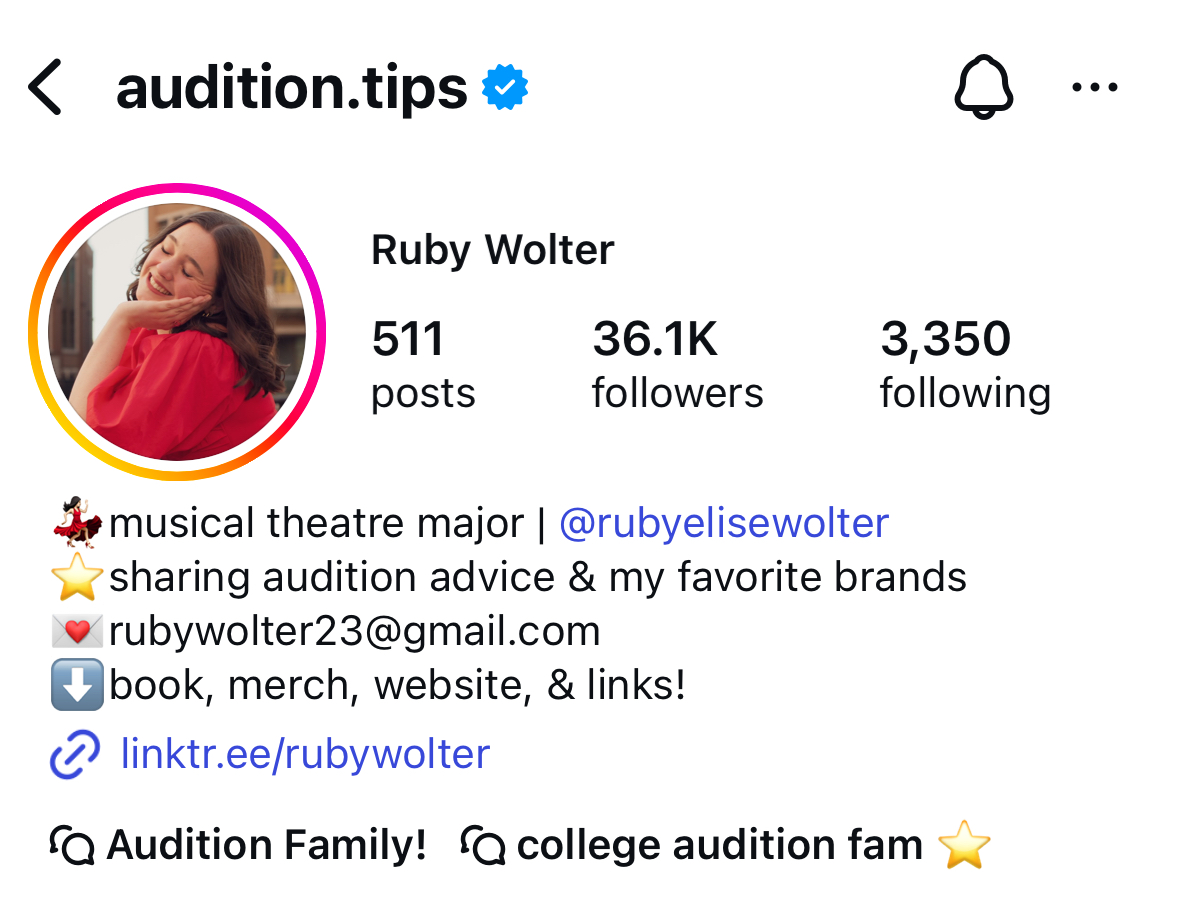Screen dimensions: 1179x902
Task: Open the linktr.ee/rubywolter link
Action: pyautogui.click(x=305, y=754)
